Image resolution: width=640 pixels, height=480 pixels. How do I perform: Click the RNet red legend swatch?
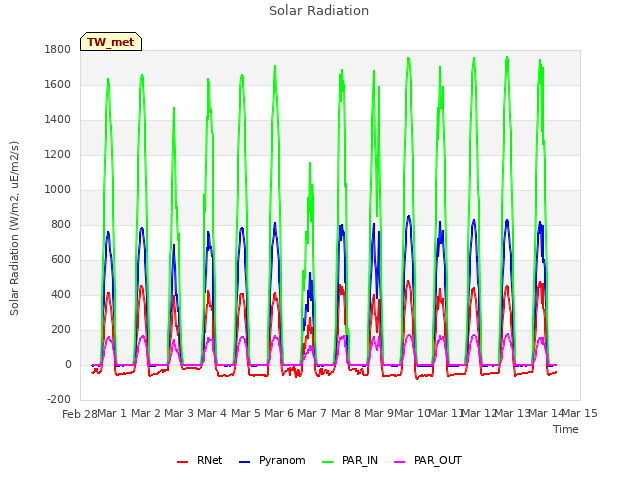click(x=182, y=462)
